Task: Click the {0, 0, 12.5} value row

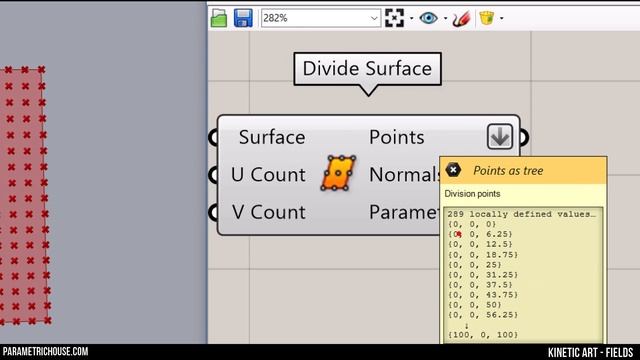Action: (x=480, y=244)
